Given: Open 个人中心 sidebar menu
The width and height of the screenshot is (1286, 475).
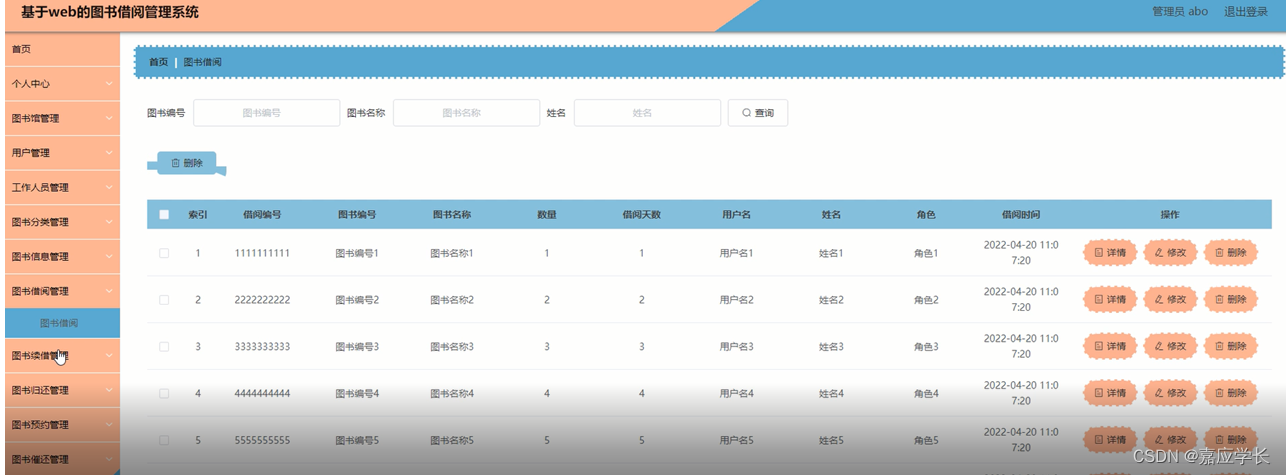Looking at the screenshot, I should [60, 84].
